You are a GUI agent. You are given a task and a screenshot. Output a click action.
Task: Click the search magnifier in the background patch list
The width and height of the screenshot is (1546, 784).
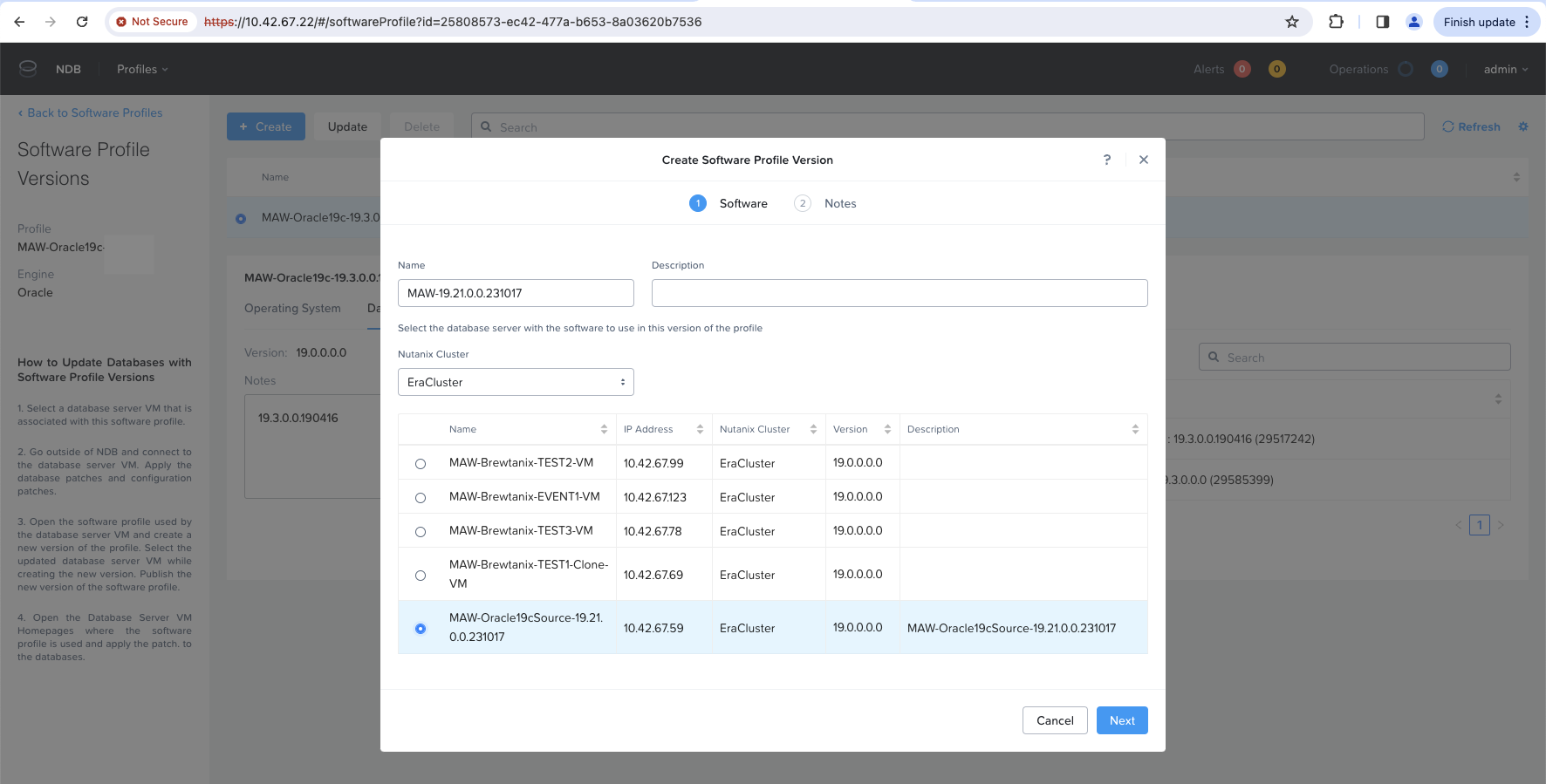tap(1214, 357)
